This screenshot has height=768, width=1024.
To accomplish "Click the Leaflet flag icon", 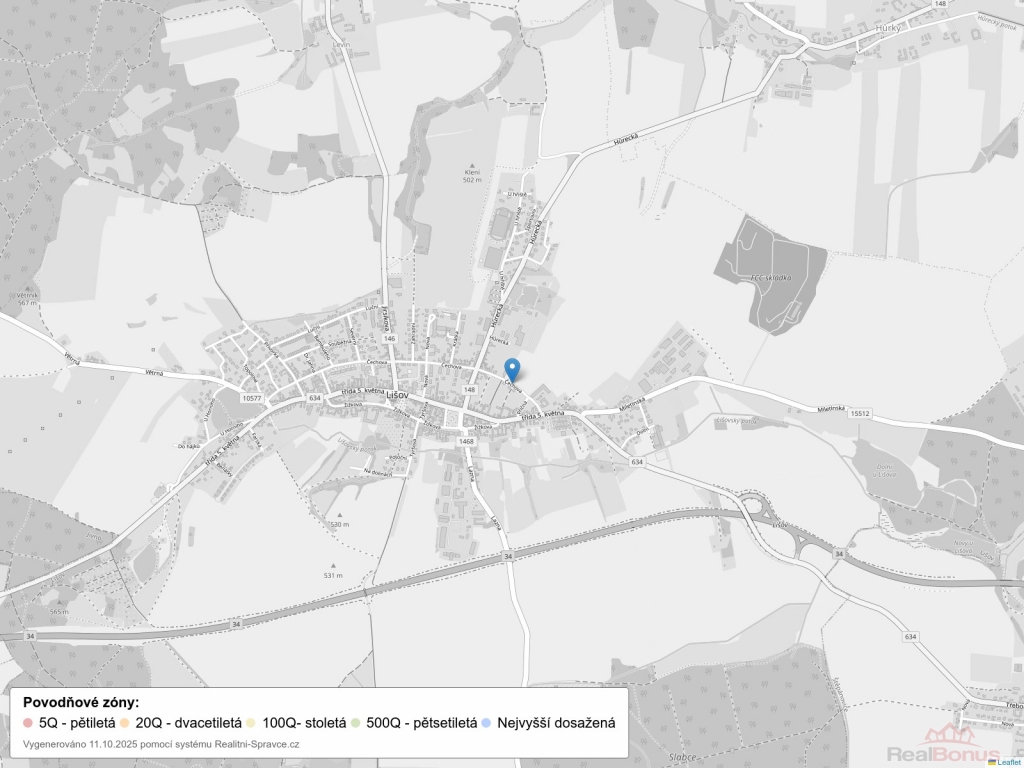I will (991, 762).
